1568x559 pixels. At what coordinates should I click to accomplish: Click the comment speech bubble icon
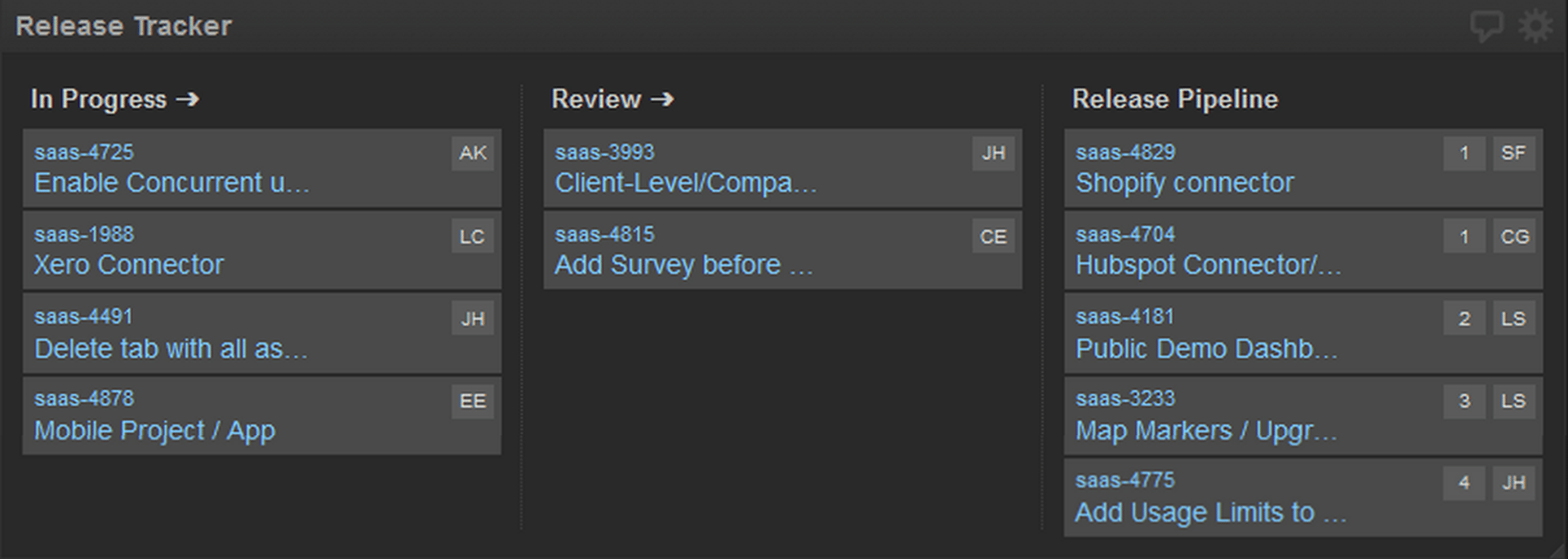pos(1486,26)
